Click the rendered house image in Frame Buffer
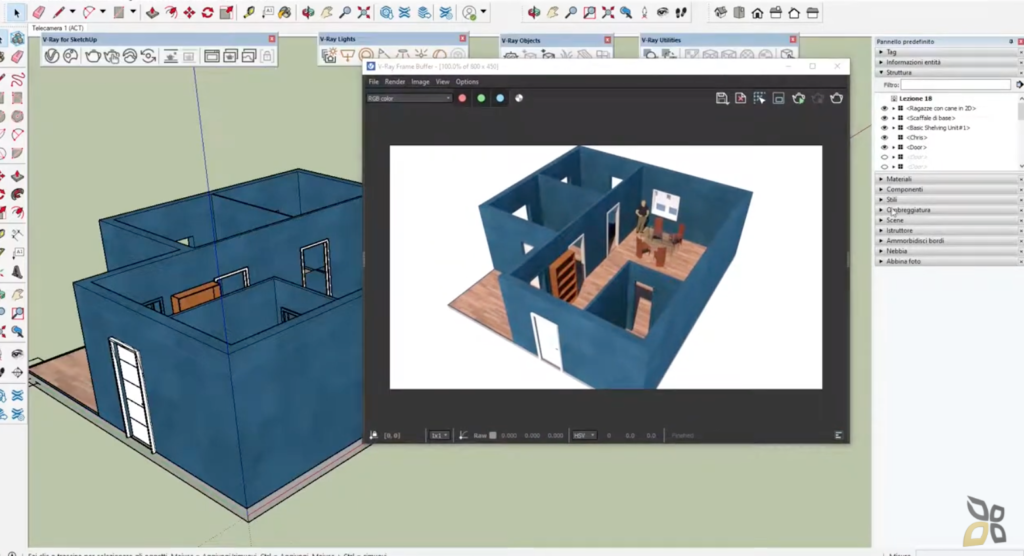1024x556 pixels. pos(606,267)
